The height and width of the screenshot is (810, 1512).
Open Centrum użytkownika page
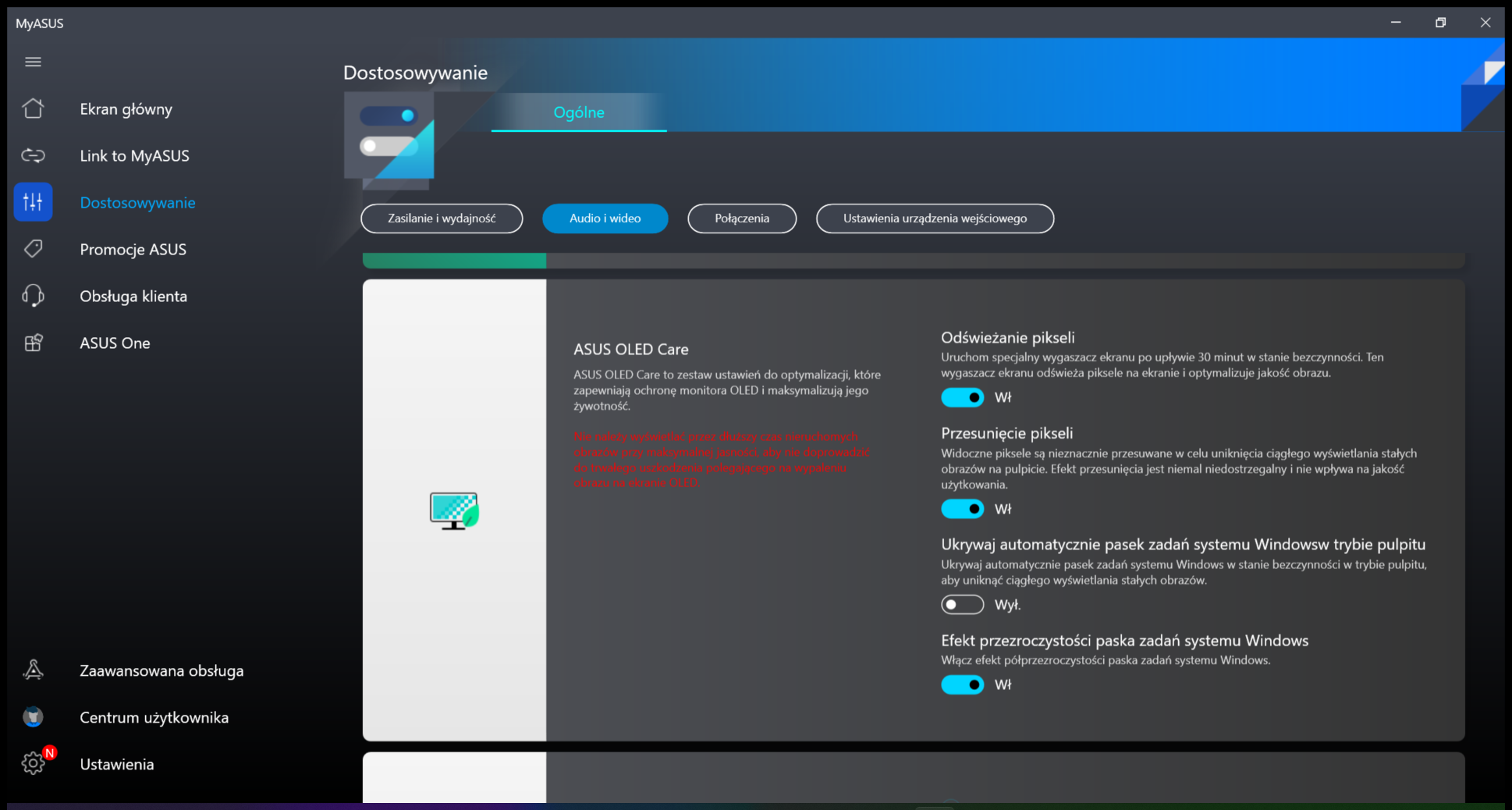pyautogui.click(x=154, y=718)
